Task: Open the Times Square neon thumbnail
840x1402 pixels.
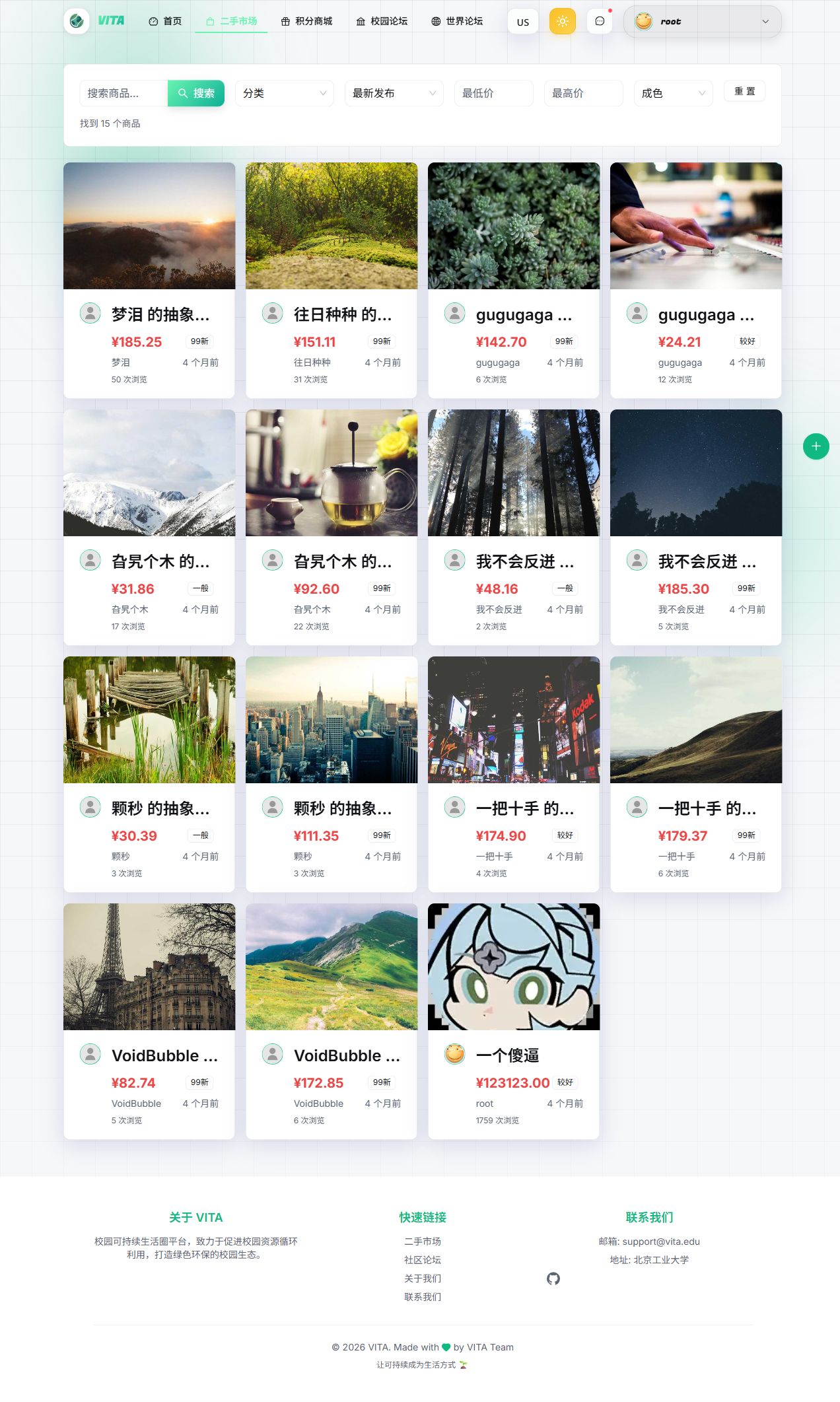Action: point(514,720)
